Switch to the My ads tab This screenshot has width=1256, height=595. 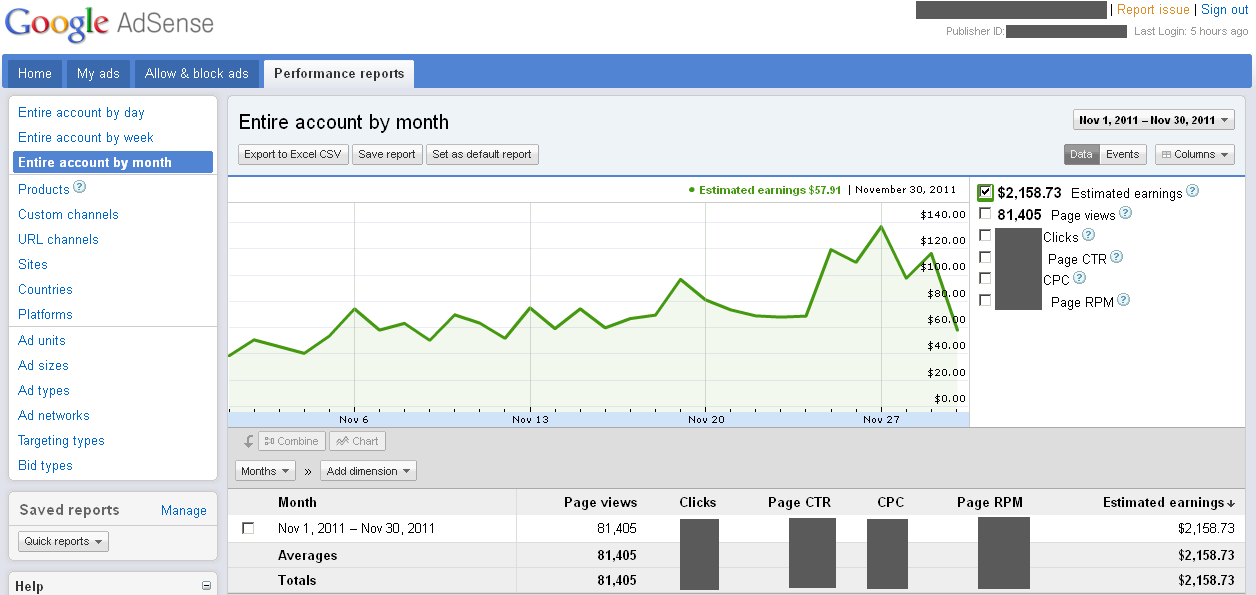point(98,74)
